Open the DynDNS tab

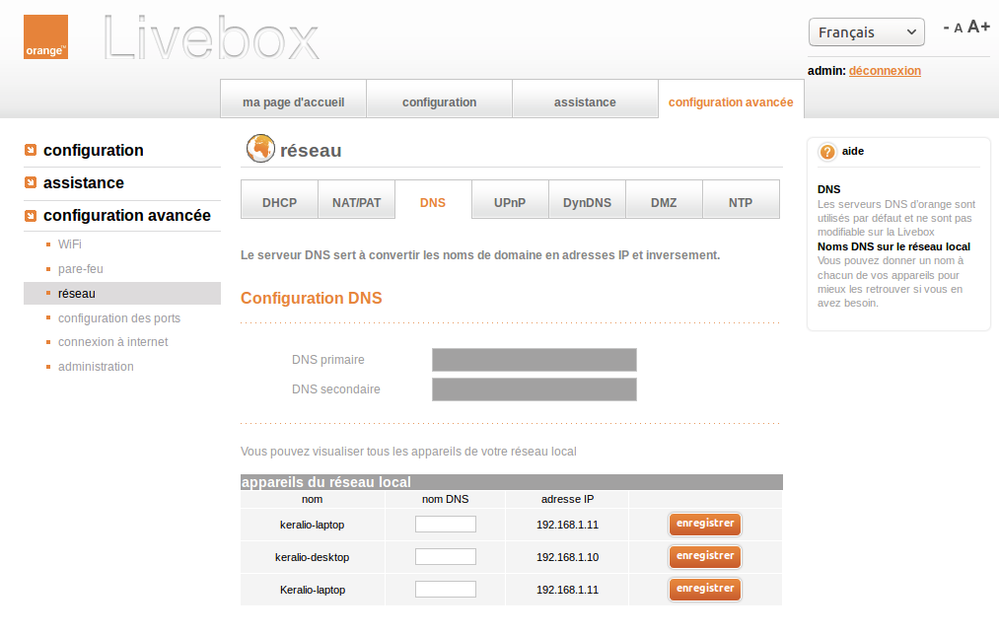(587, 199)
